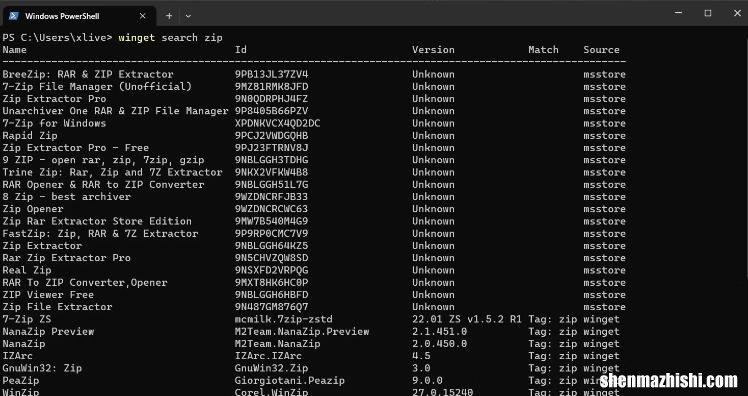Minimize the terminal window
The width and height of the screenshot is (748, 396).
678,13
